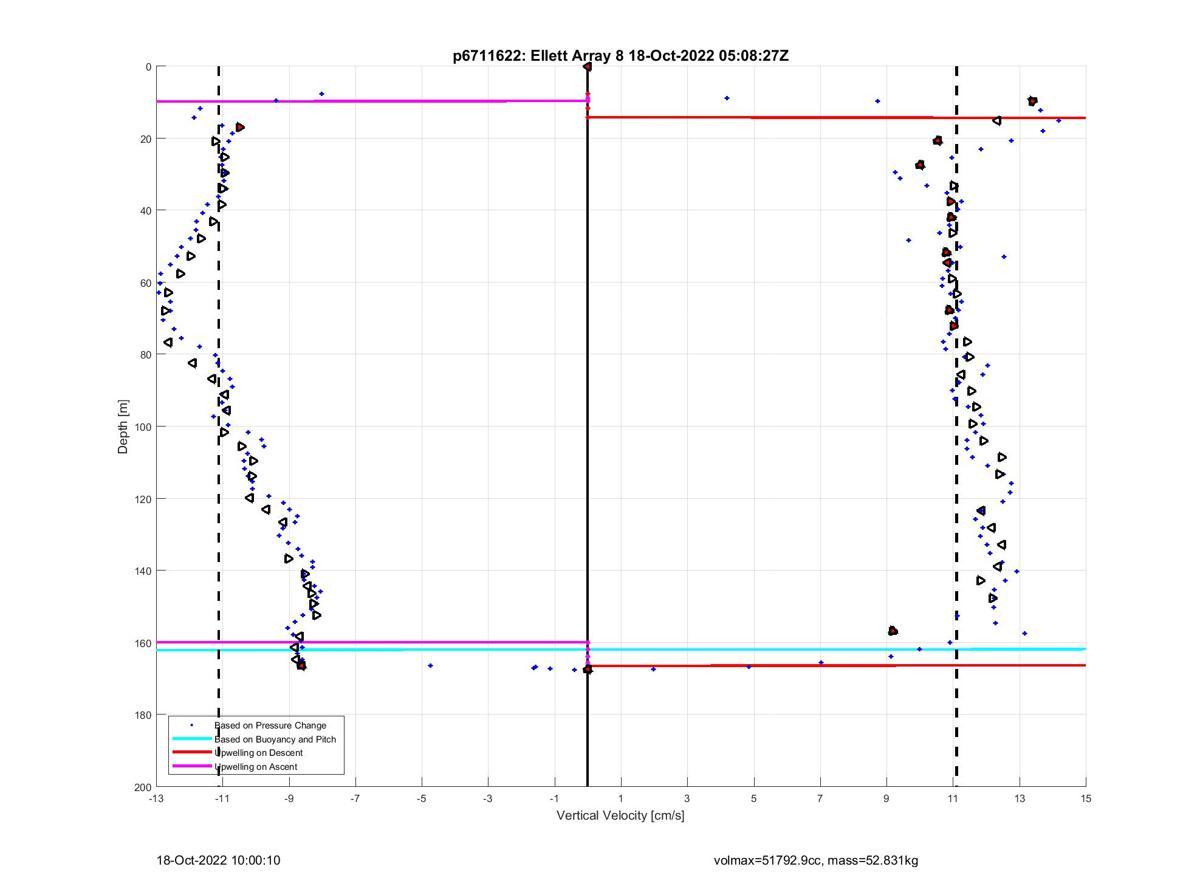1200x885 pixels.
Task: Click legend entry 'Upwelling on Ascent'
Action: click(x=255, y=767)
